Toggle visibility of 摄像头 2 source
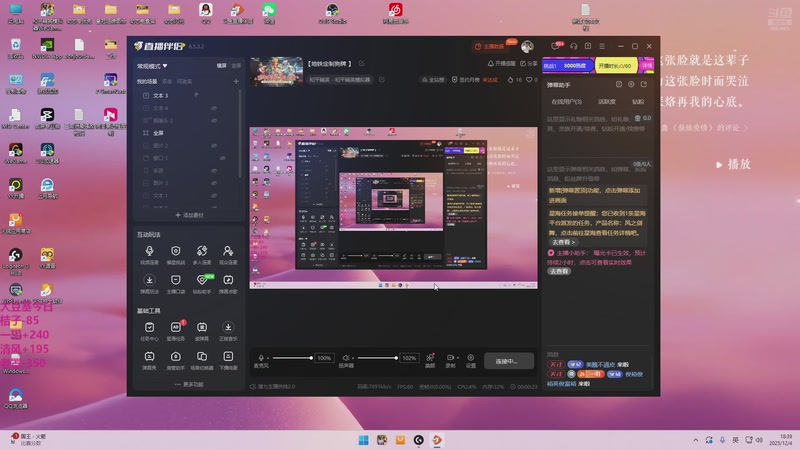Image resolution: width=800 pixels, height=450 pixels. point(214,120)
